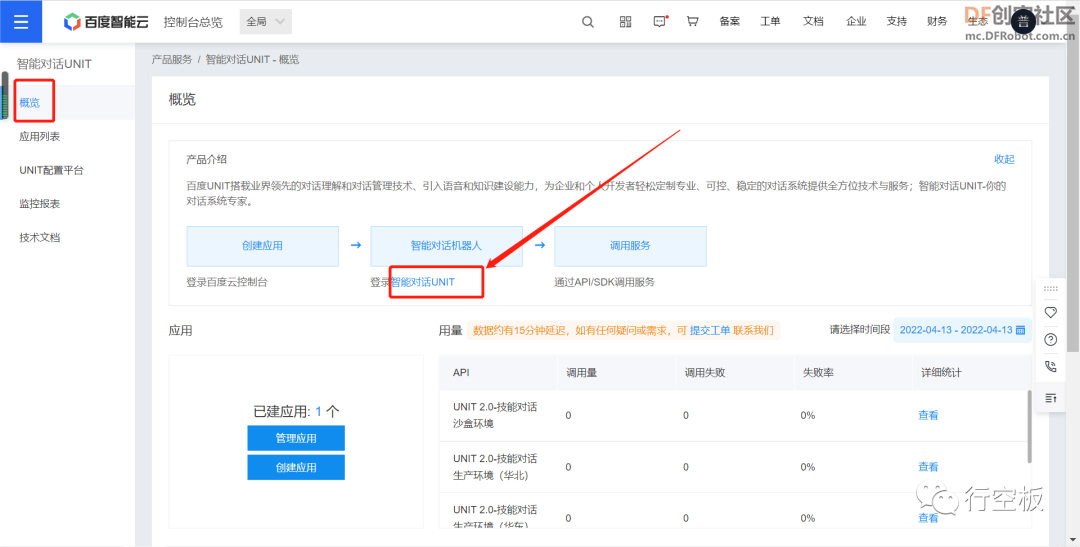The height and width of the screenshot is (547, 1080).
Task: Open the message notification icon
Action: [x=660, y=21]
